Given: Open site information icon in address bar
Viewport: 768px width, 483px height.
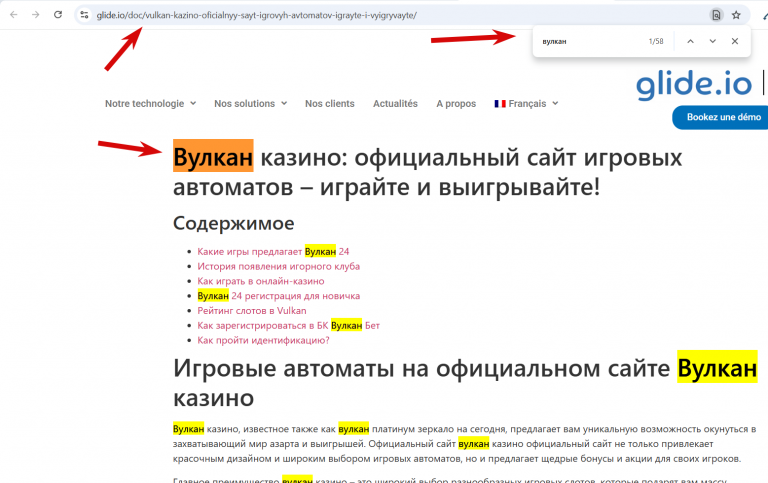Looking at the screenshot, I should (84, 15).
